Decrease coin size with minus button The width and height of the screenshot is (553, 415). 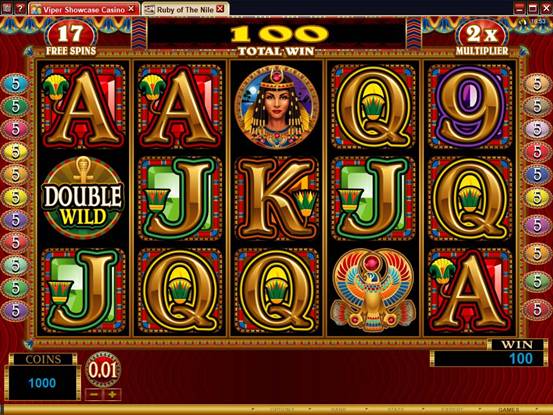[x=93, y=394]
